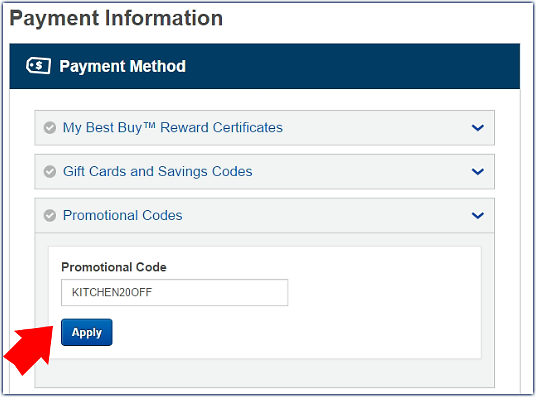Focus the Promotional Code input field
Viewport: 536px width, 397px height.
(174, 292)
